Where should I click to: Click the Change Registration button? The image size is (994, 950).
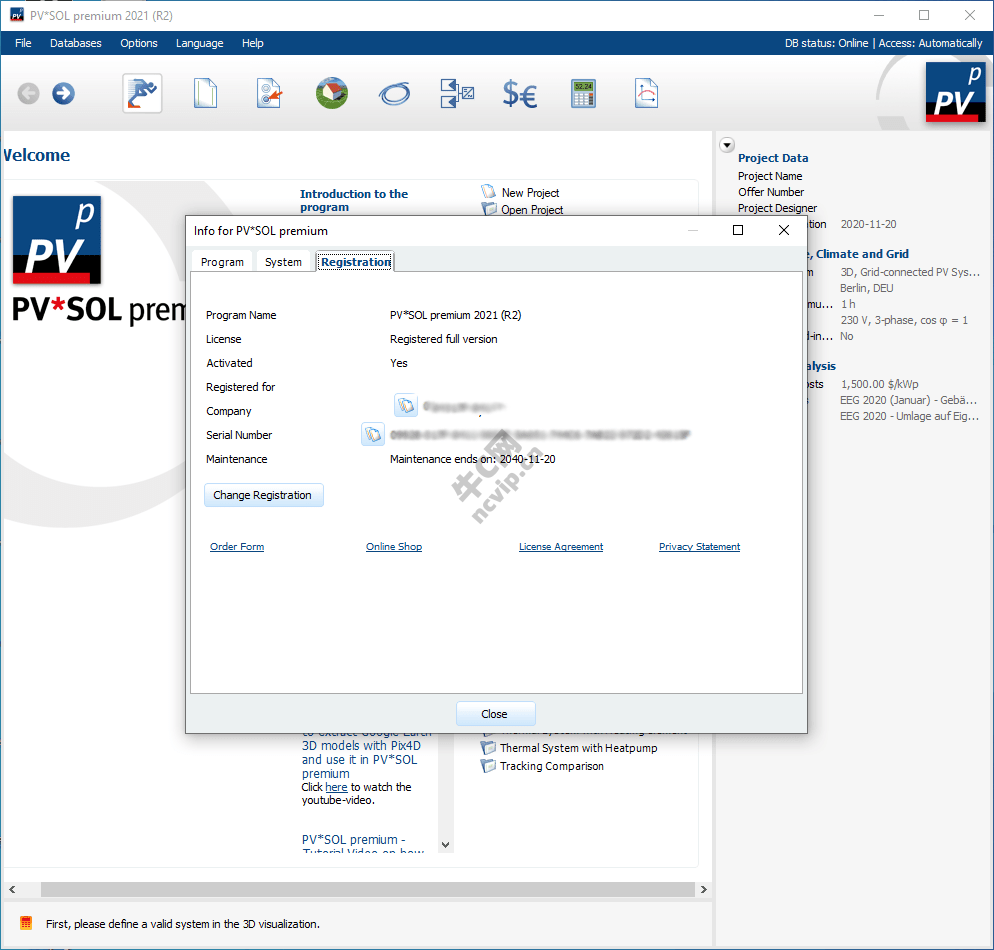[263, 495]
